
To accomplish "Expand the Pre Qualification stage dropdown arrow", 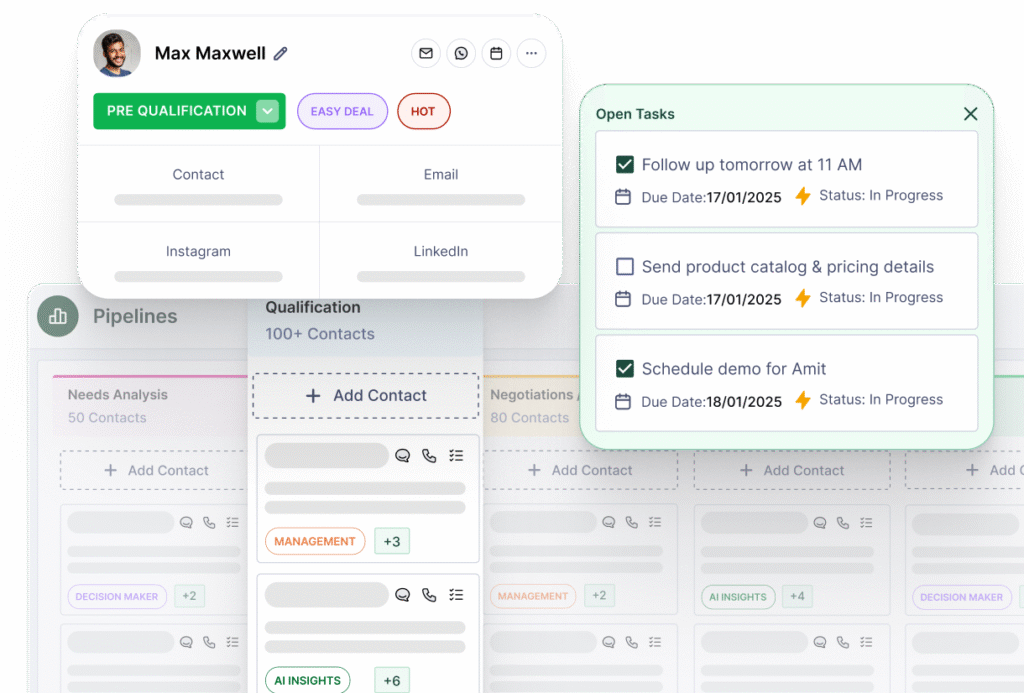I will pyautogui.click(x=267, y=111).
